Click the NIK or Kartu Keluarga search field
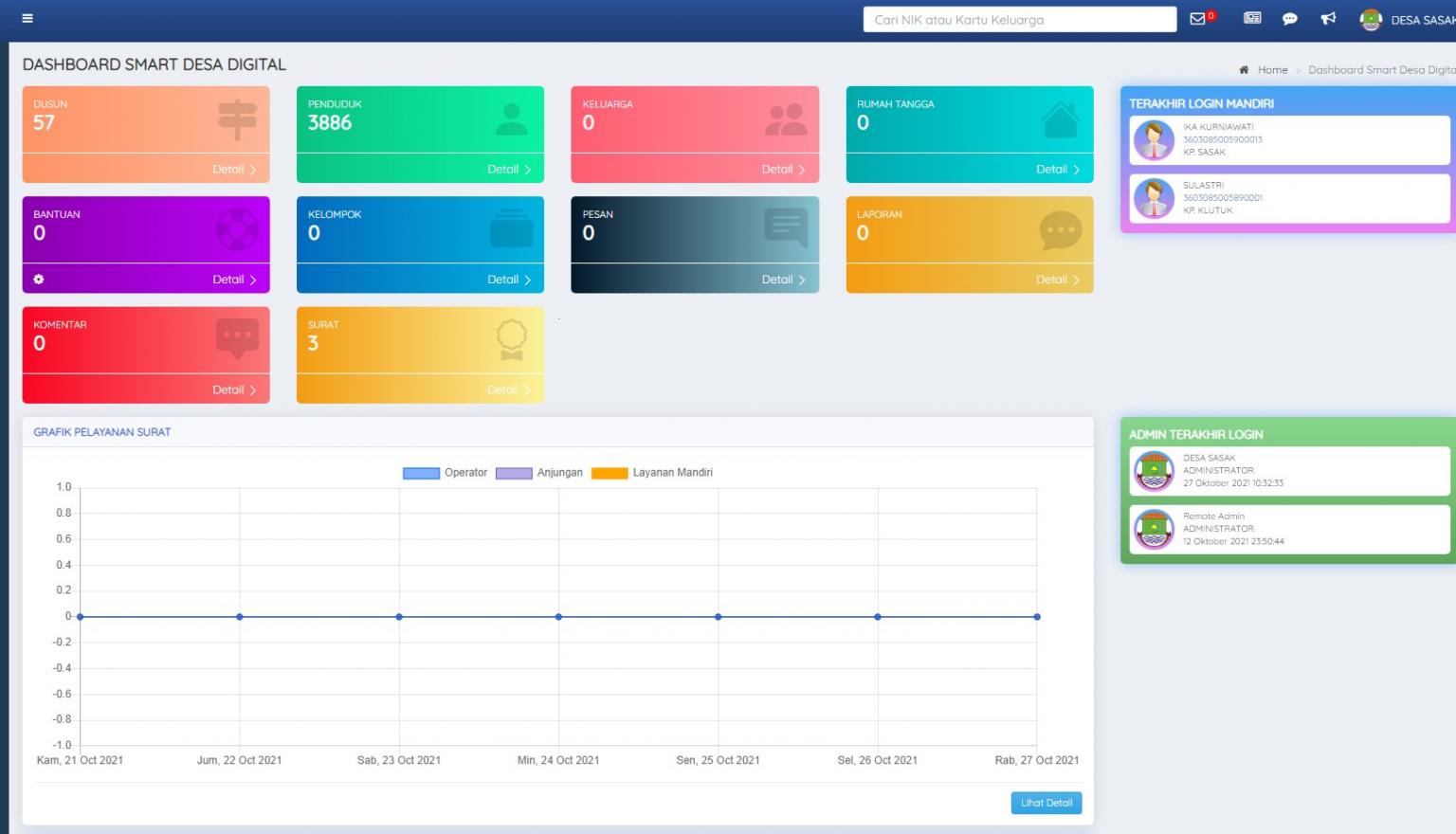The image size is (1456, 834). point(1019,19)
